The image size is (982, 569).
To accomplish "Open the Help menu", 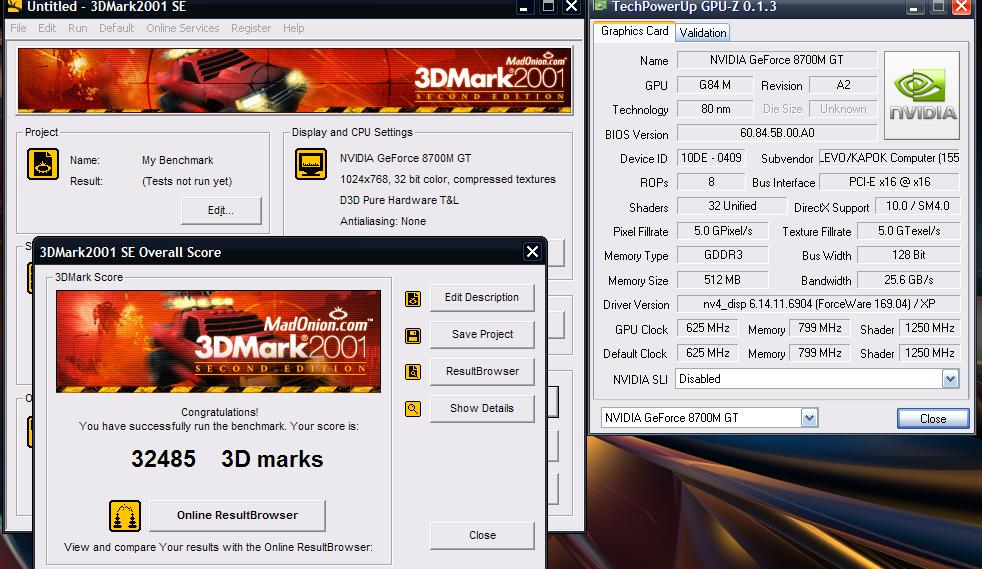I will point(293,28).
